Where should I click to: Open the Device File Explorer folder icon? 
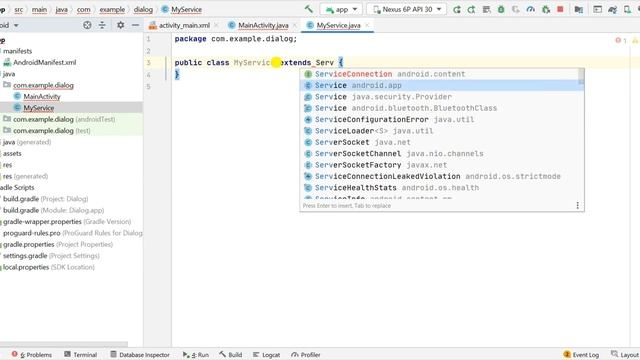(x=578, y=9)
